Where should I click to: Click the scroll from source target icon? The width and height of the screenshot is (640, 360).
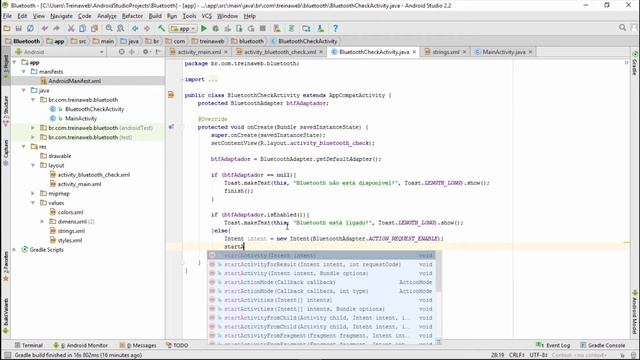[121, 52]
